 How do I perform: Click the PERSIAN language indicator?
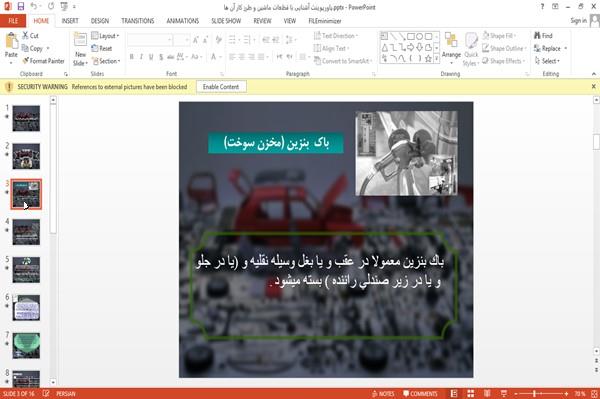pos(66,394)
